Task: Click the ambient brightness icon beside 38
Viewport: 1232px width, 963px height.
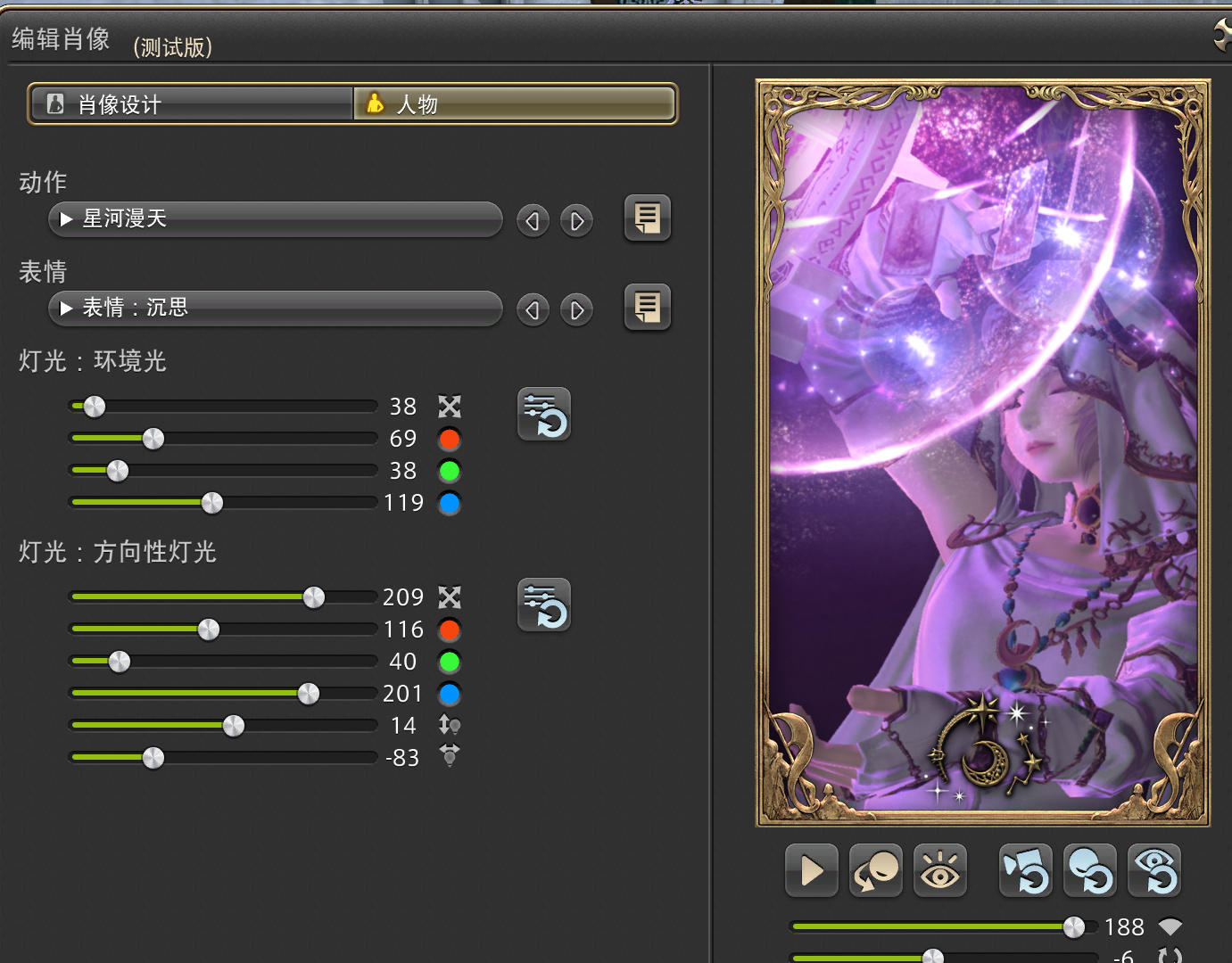Action: 450,407
